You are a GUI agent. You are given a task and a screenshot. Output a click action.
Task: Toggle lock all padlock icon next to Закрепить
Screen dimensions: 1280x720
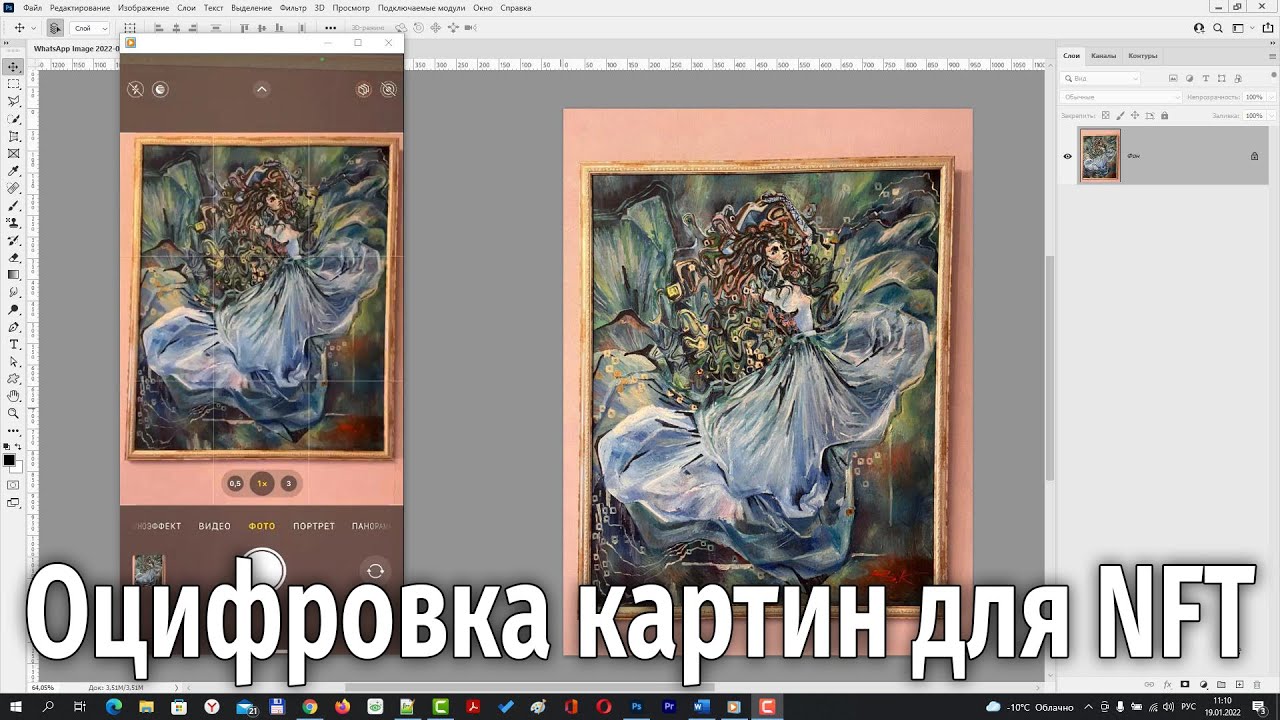tap(1163, 115)
